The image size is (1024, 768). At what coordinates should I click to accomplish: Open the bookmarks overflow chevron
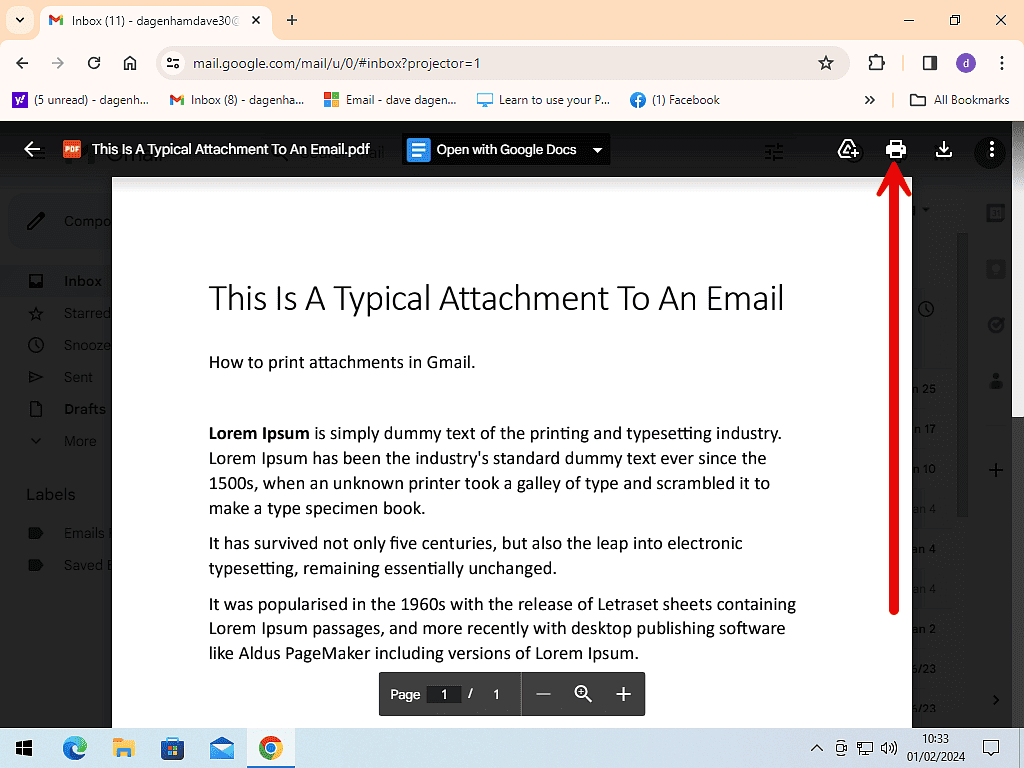click(870, 99)
